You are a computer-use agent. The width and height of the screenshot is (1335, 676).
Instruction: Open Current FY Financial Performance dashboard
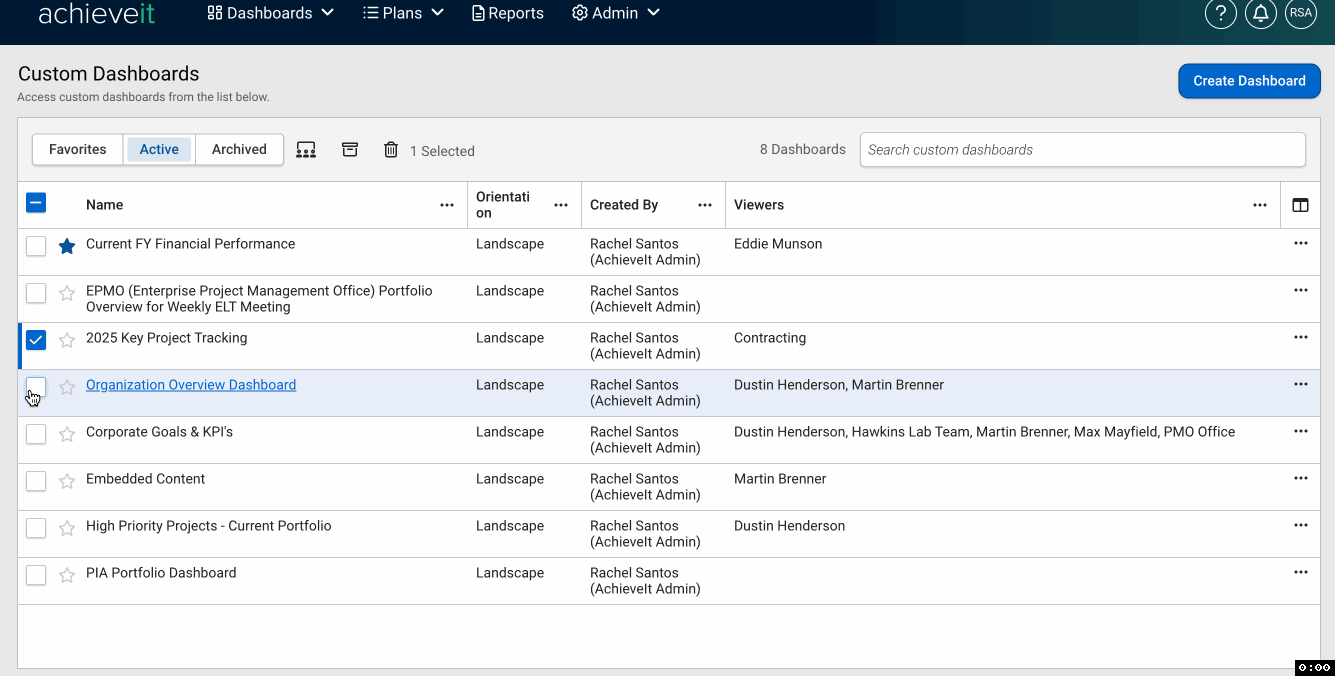(190, 244)
